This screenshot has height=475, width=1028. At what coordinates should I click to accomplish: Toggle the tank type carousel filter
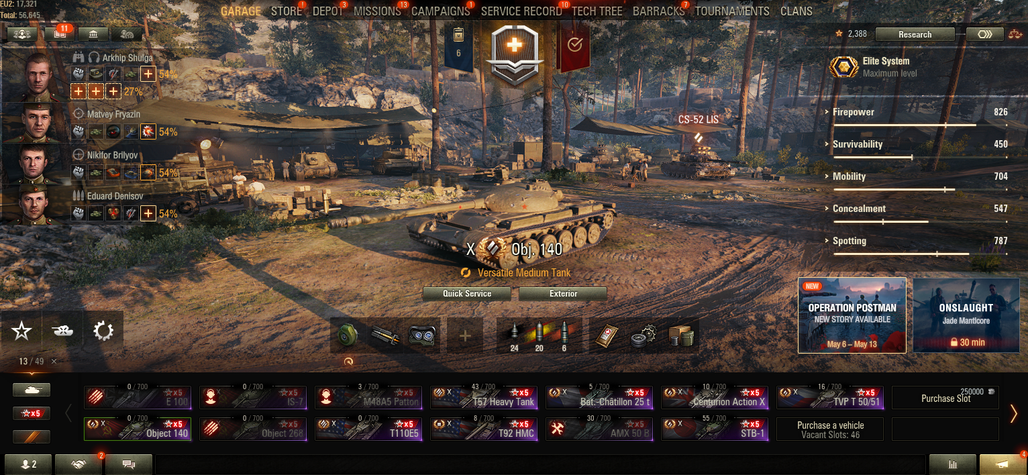coord(31,390)
